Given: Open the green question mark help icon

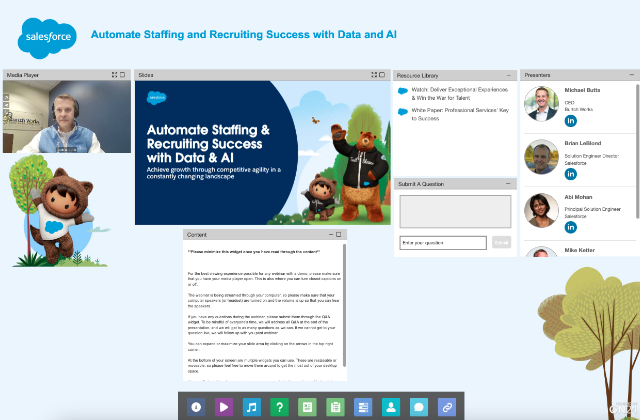Looking at the screenshot, I should coord(280,407).
